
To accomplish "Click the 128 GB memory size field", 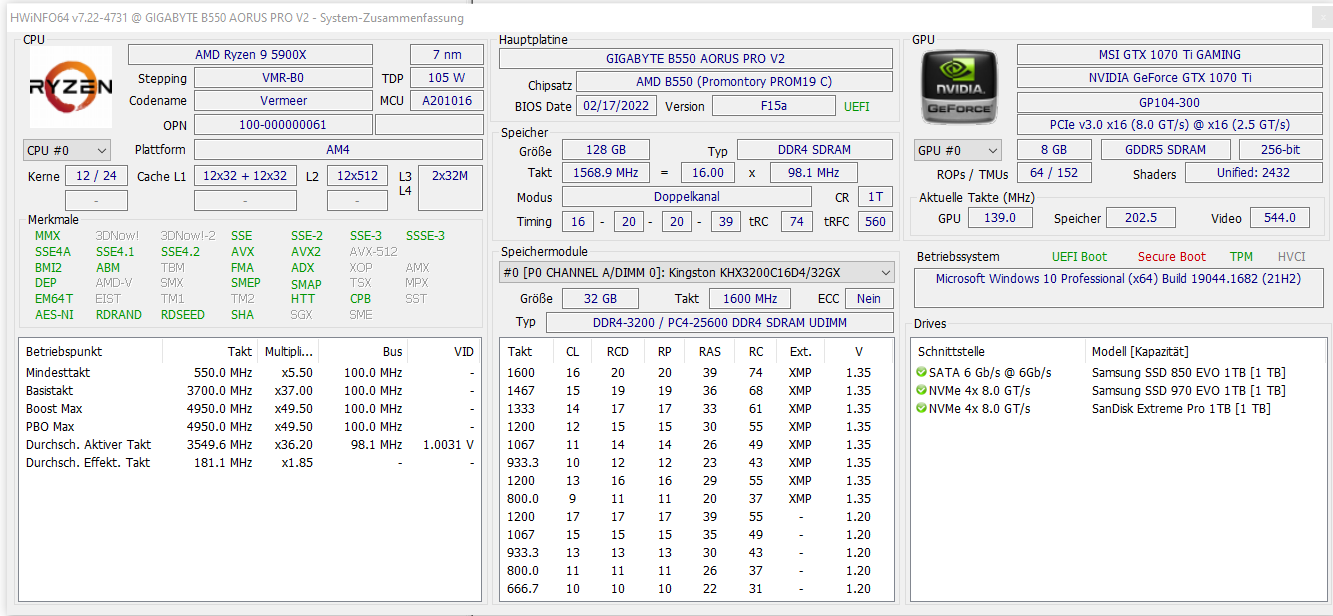I will [605, 150].
